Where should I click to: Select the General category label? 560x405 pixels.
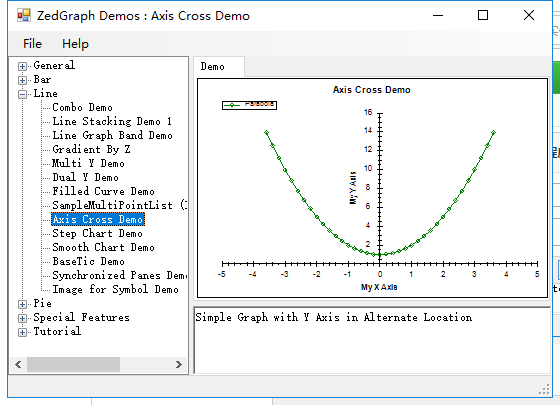[54, 65]
